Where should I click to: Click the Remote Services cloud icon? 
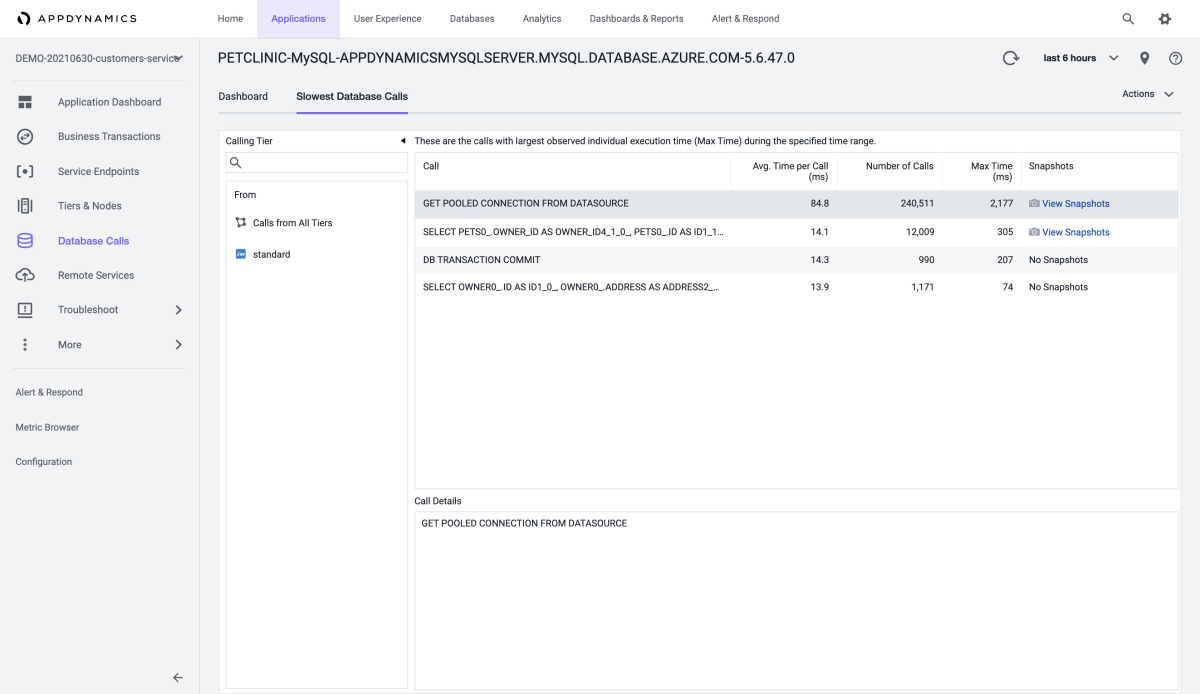click(25, 275)
